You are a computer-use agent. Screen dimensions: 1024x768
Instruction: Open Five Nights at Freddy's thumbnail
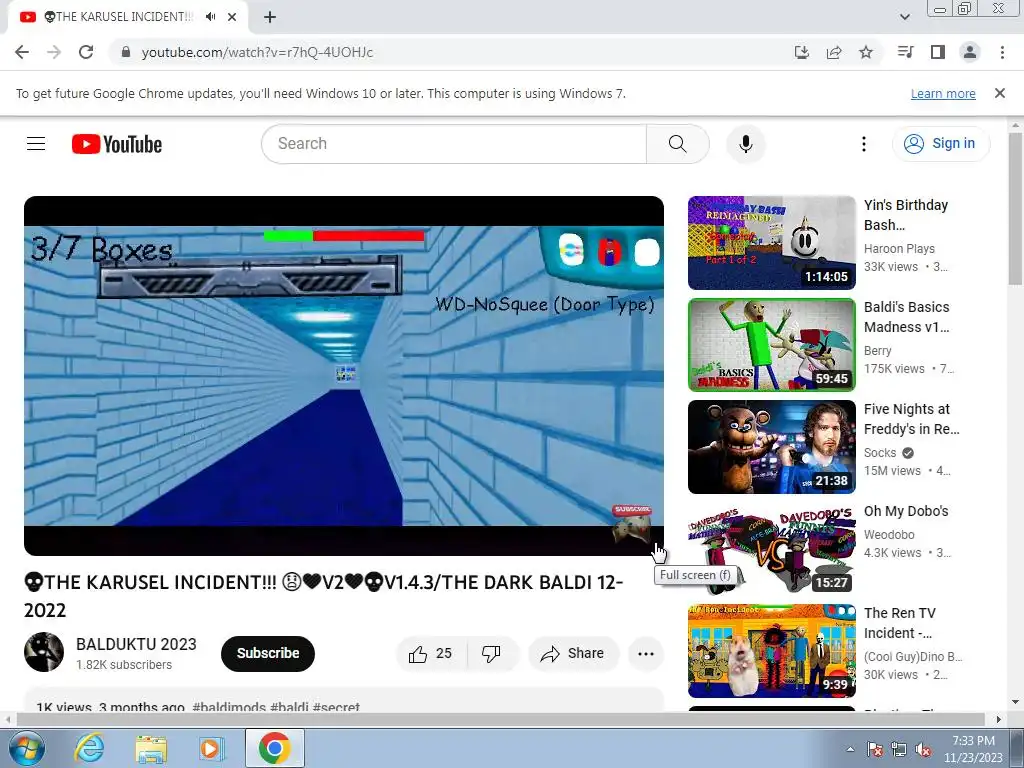[x=772, y=447]
